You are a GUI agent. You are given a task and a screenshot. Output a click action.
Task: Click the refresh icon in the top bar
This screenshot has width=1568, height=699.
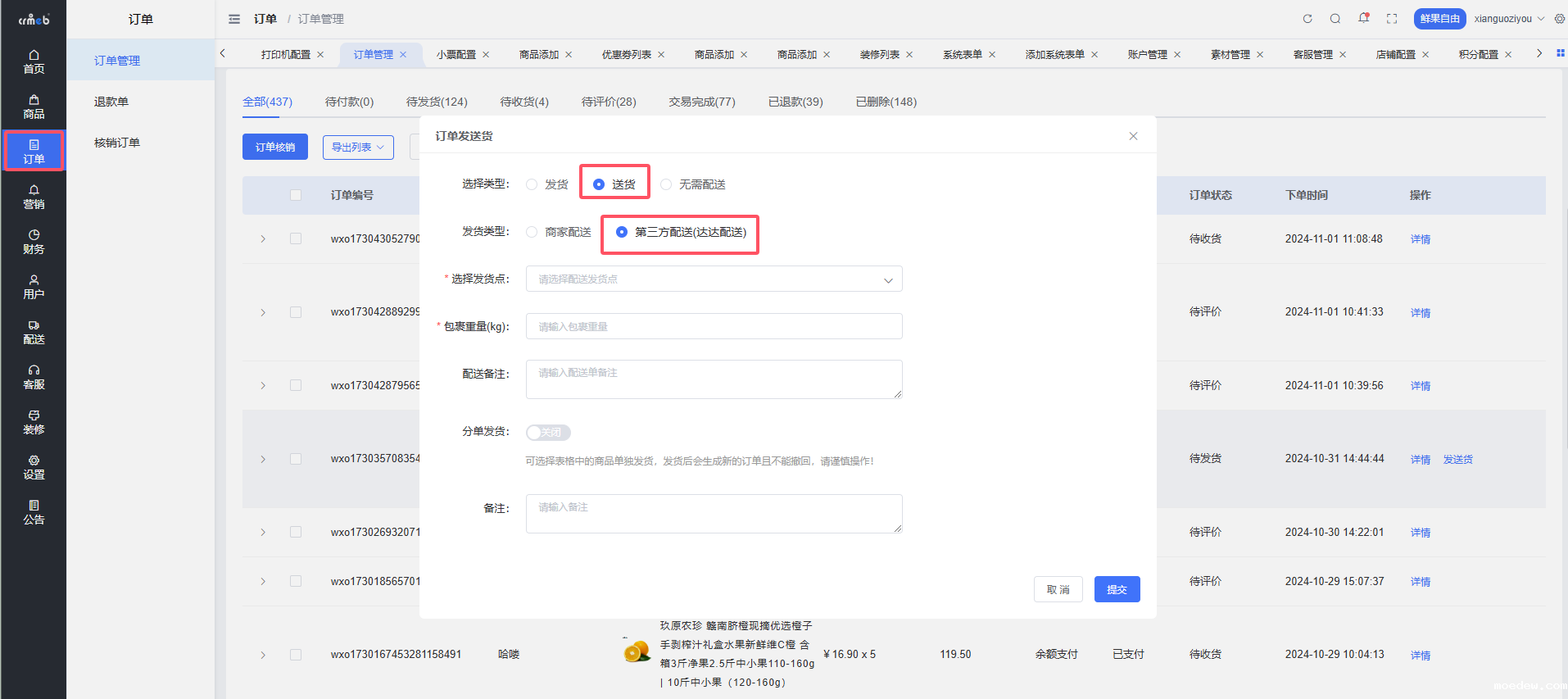1307,19
